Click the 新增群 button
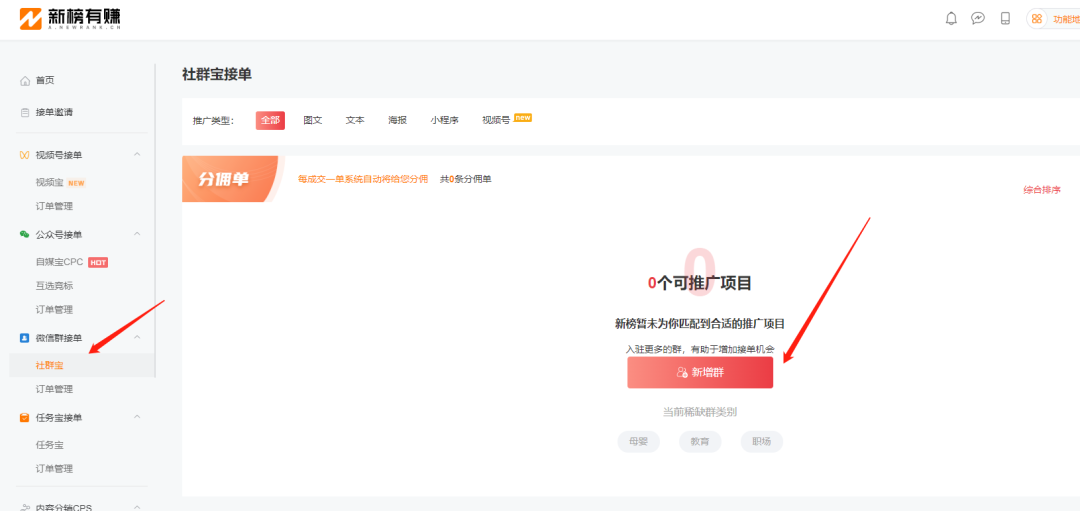 click(x=700, y=372)
